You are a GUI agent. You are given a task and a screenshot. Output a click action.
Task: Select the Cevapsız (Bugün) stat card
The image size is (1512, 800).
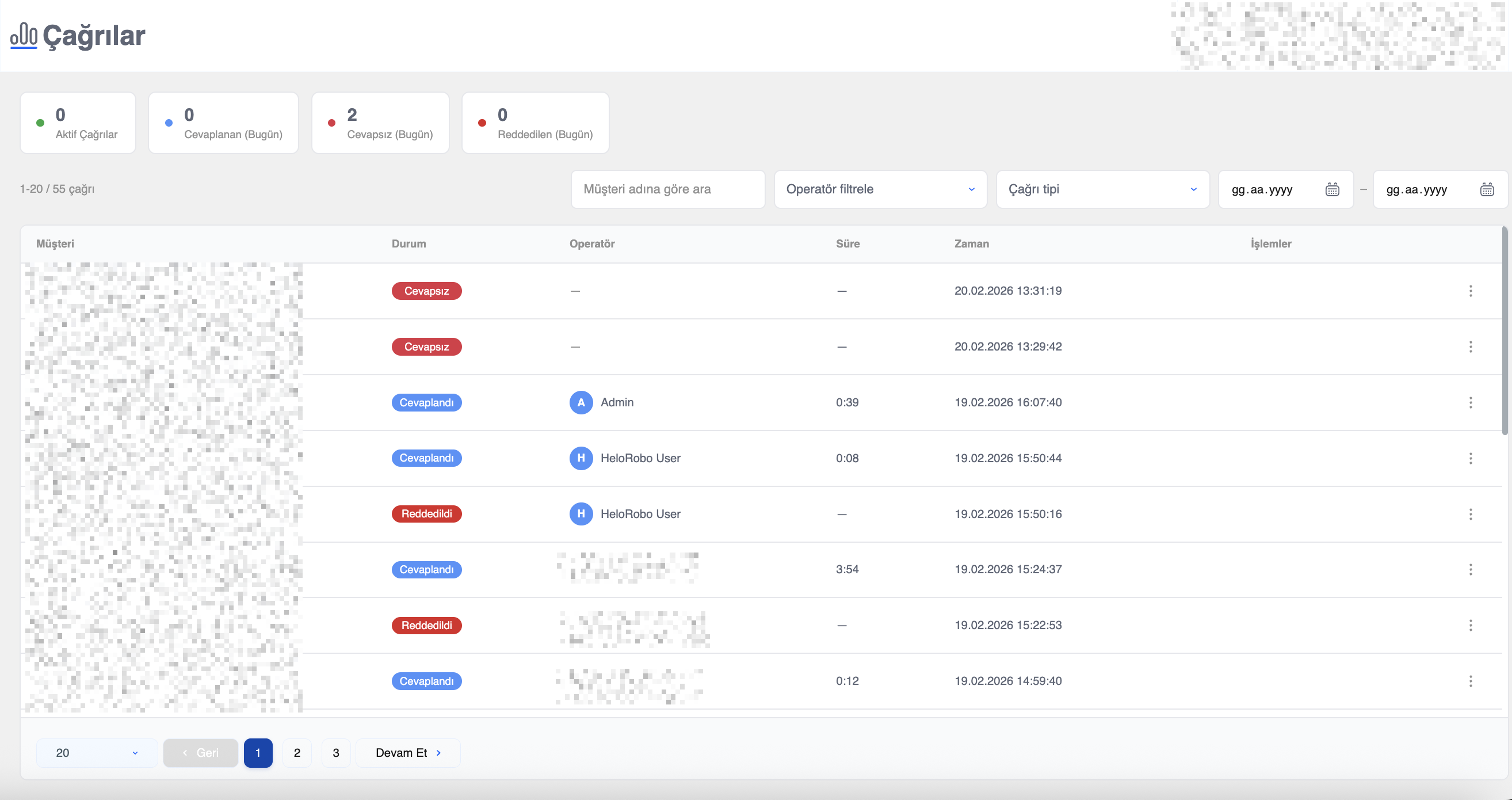(380, 123)
